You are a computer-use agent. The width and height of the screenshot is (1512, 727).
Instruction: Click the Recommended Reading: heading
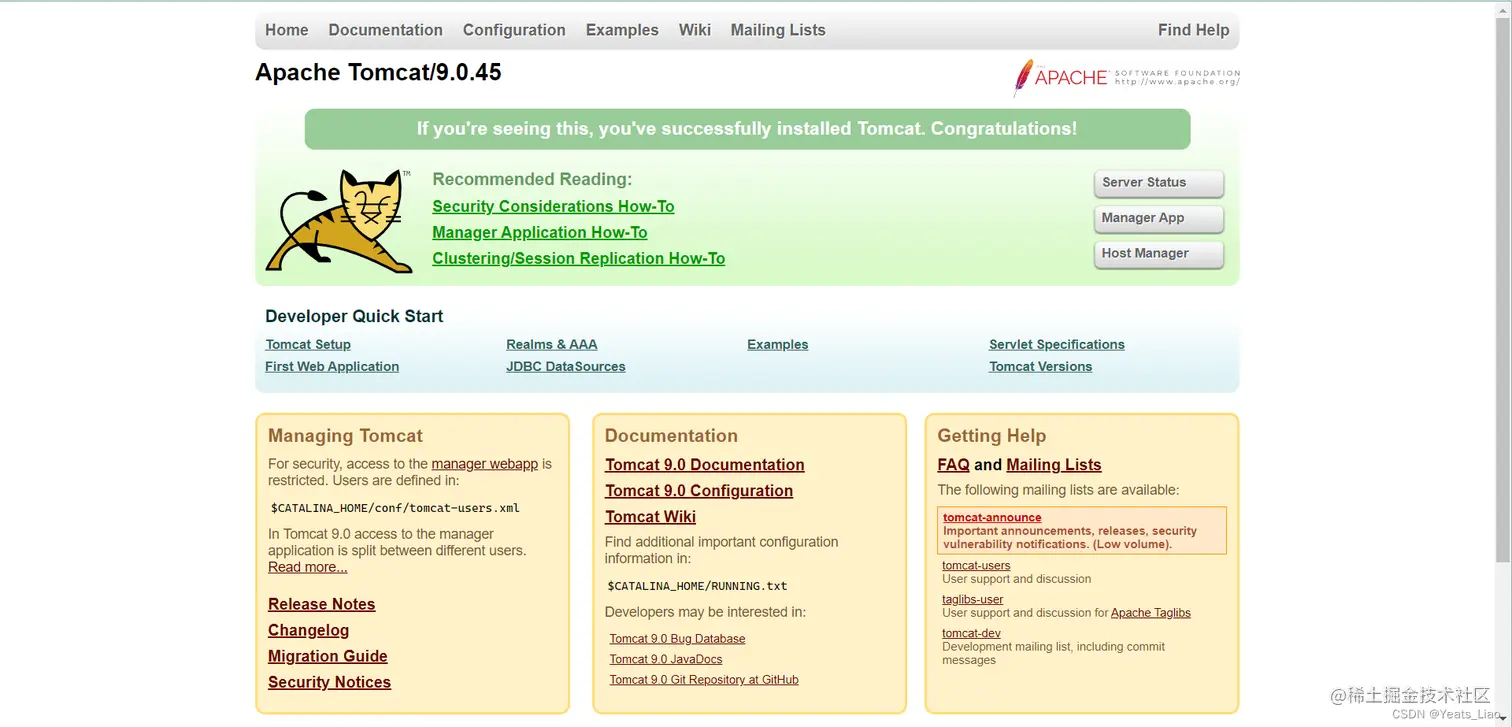tap(533, 180)
